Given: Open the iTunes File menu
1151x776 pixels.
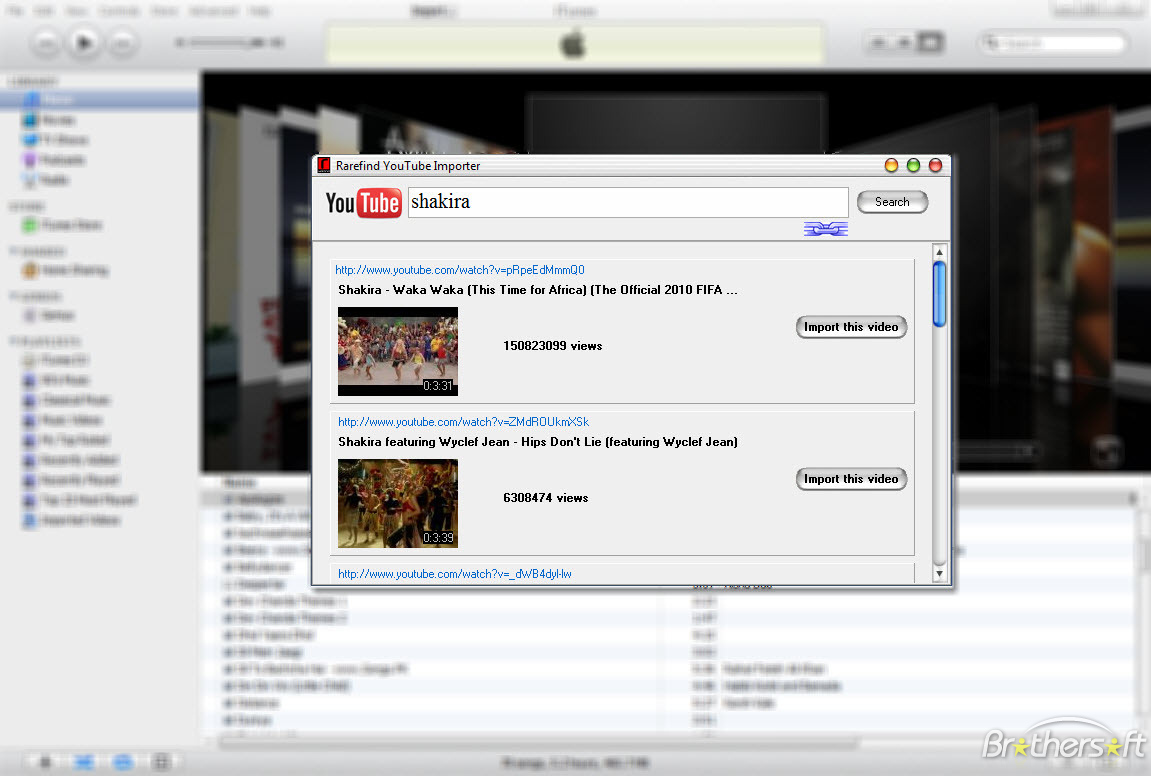Looking at the screenshot, I should 16,11.
